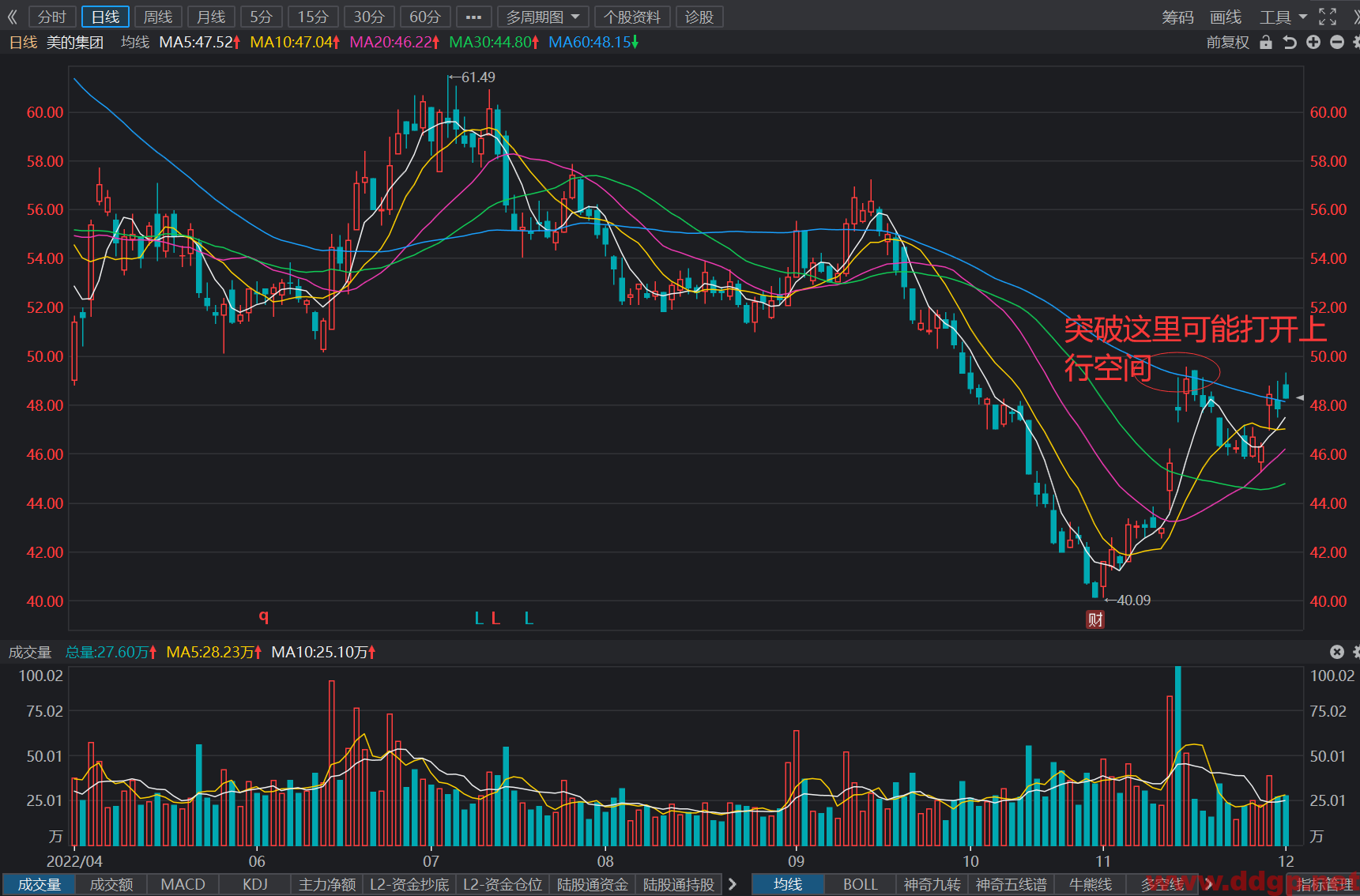
Task: Open 诊股 stock diagnosis
Action: (699, 17)
